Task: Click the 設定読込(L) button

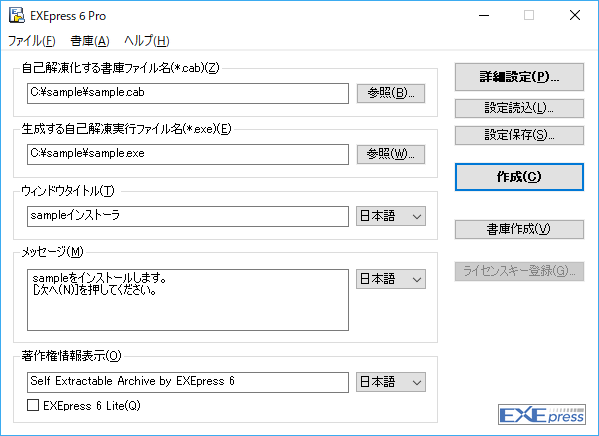Action: click(519, 109)
